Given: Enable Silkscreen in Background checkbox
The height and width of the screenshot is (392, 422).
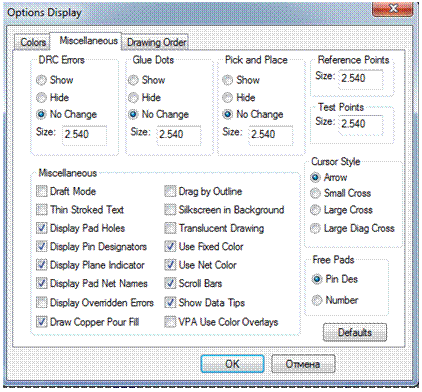Looking at the screenshot, I should (170, 210).
